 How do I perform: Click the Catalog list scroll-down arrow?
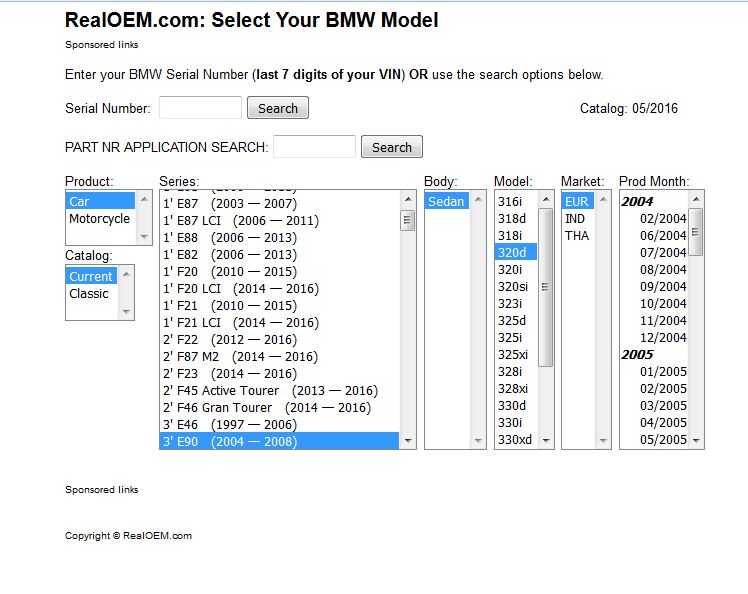click(x=126, y=312)
